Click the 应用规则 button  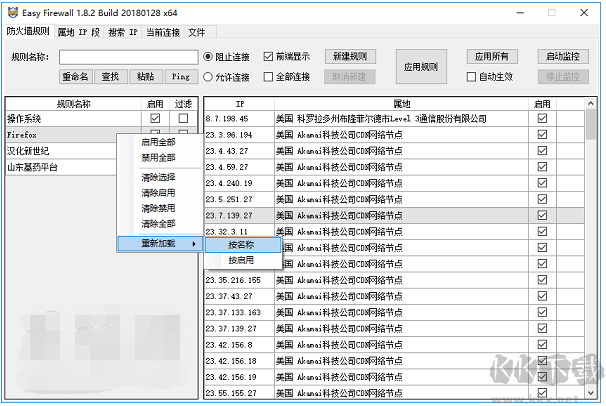coord(422,65)
